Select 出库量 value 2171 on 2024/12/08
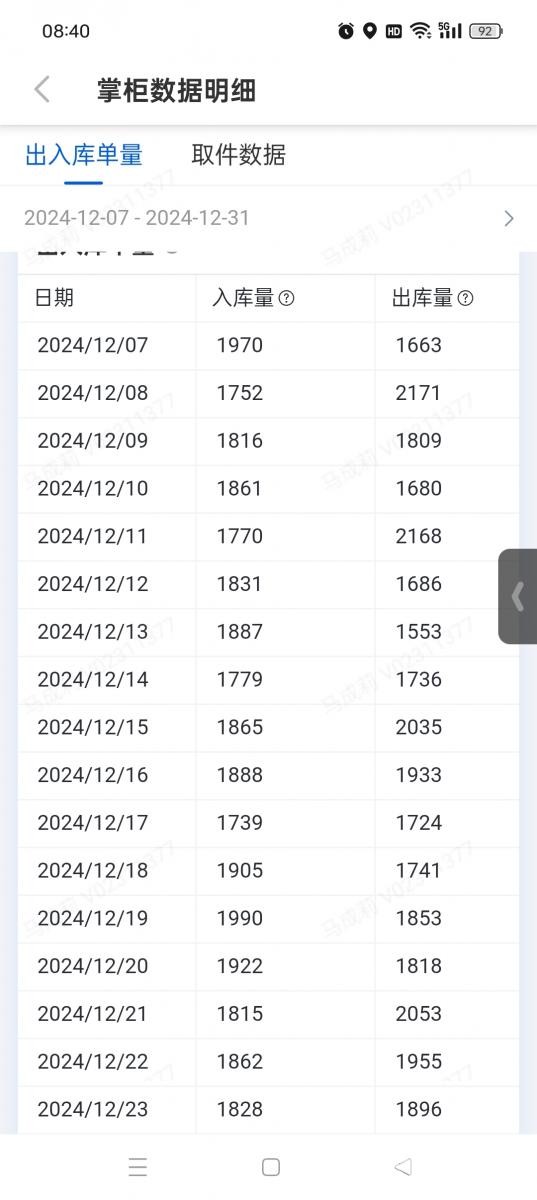This screenshot has width=537, height=1200. point(418,393)
